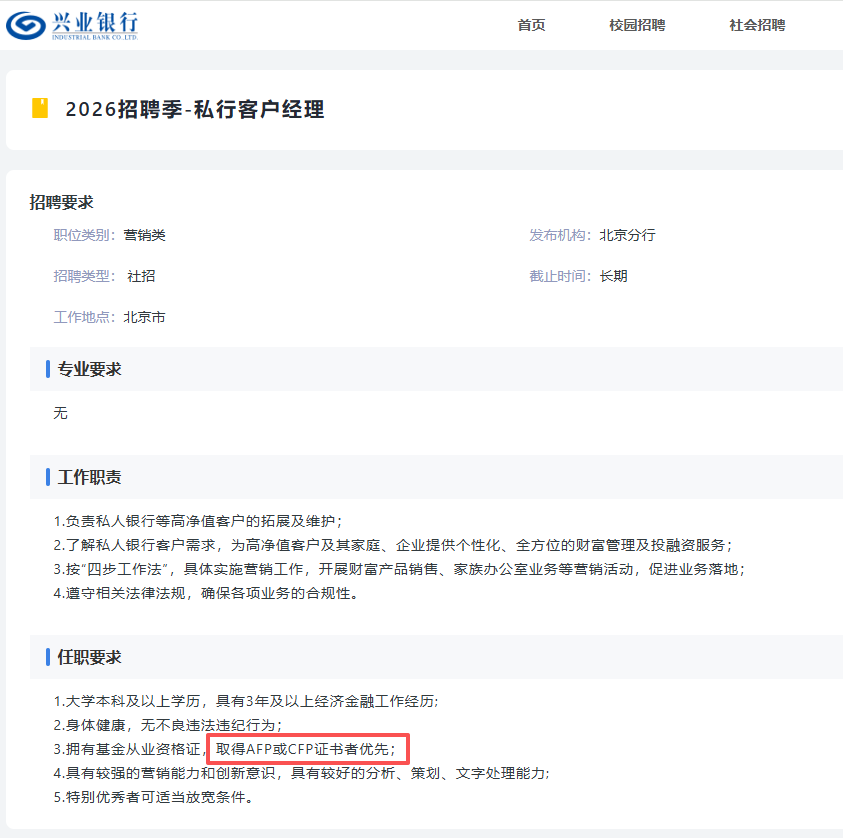
Task: Go to the 首页 home page
Action: tap(531, 25)
